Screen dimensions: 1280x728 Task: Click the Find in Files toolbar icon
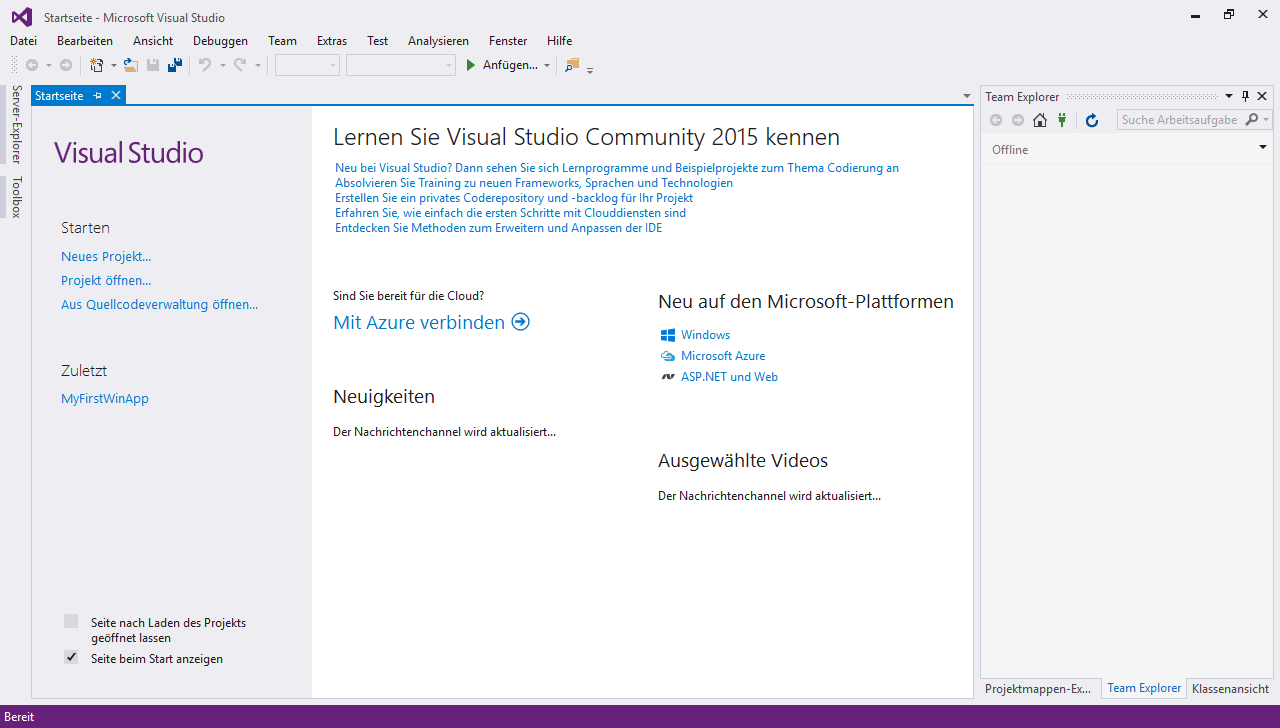click(572, 65)
